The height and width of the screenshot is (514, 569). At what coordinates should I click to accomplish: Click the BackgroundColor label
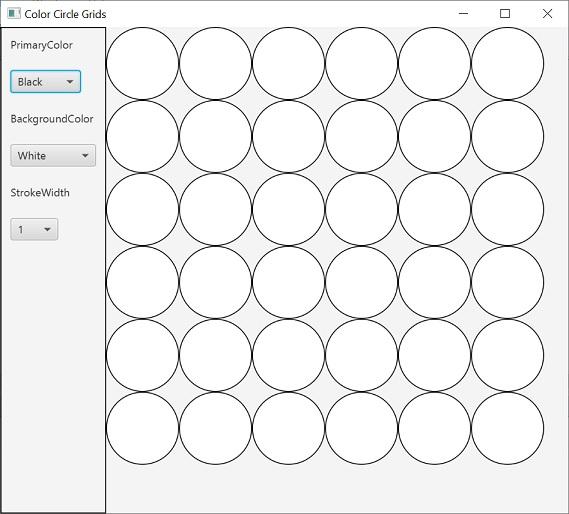click(x=52, y=119)
